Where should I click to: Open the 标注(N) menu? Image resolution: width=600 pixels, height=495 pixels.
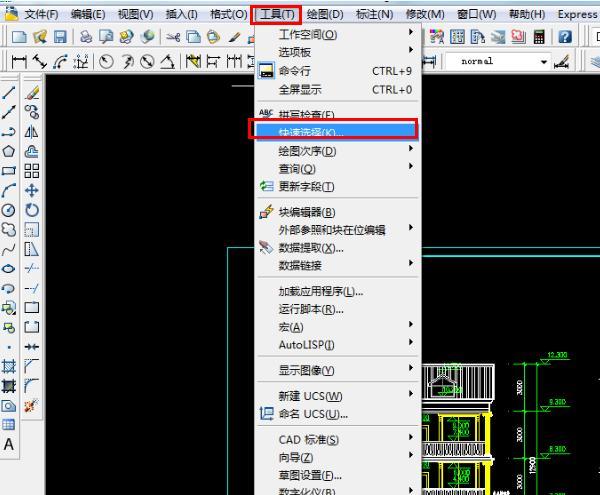pos(374,15)
